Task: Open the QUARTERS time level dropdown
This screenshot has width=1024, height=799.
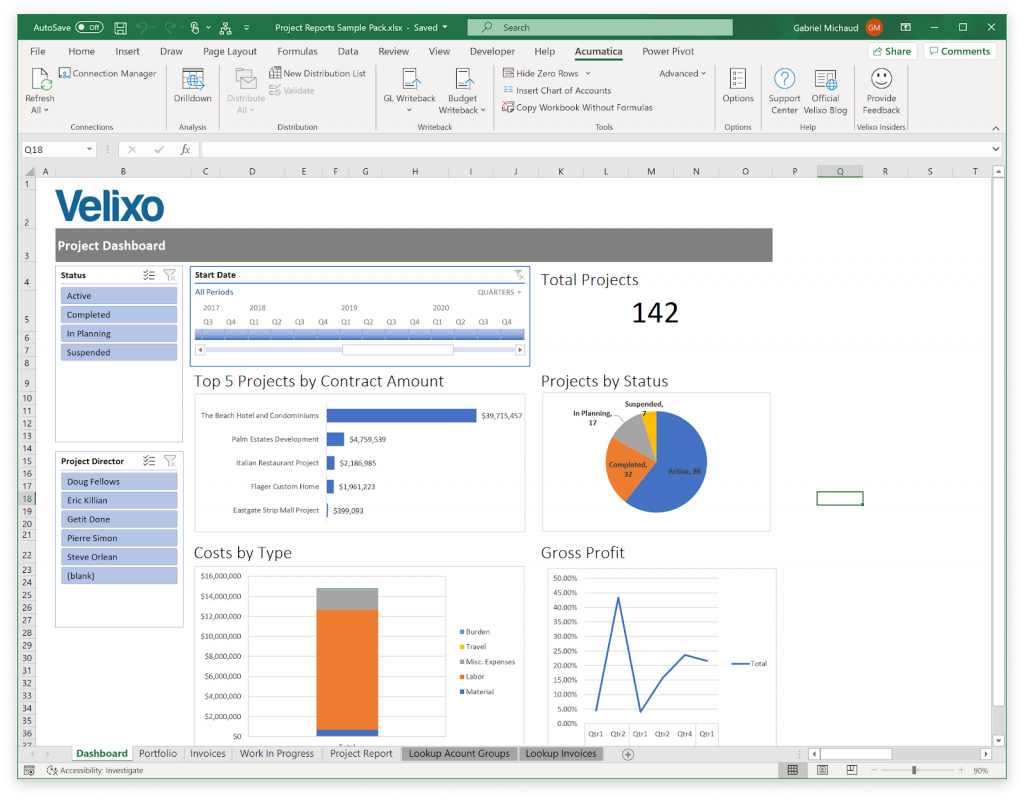Action: (x=500, y=292)
